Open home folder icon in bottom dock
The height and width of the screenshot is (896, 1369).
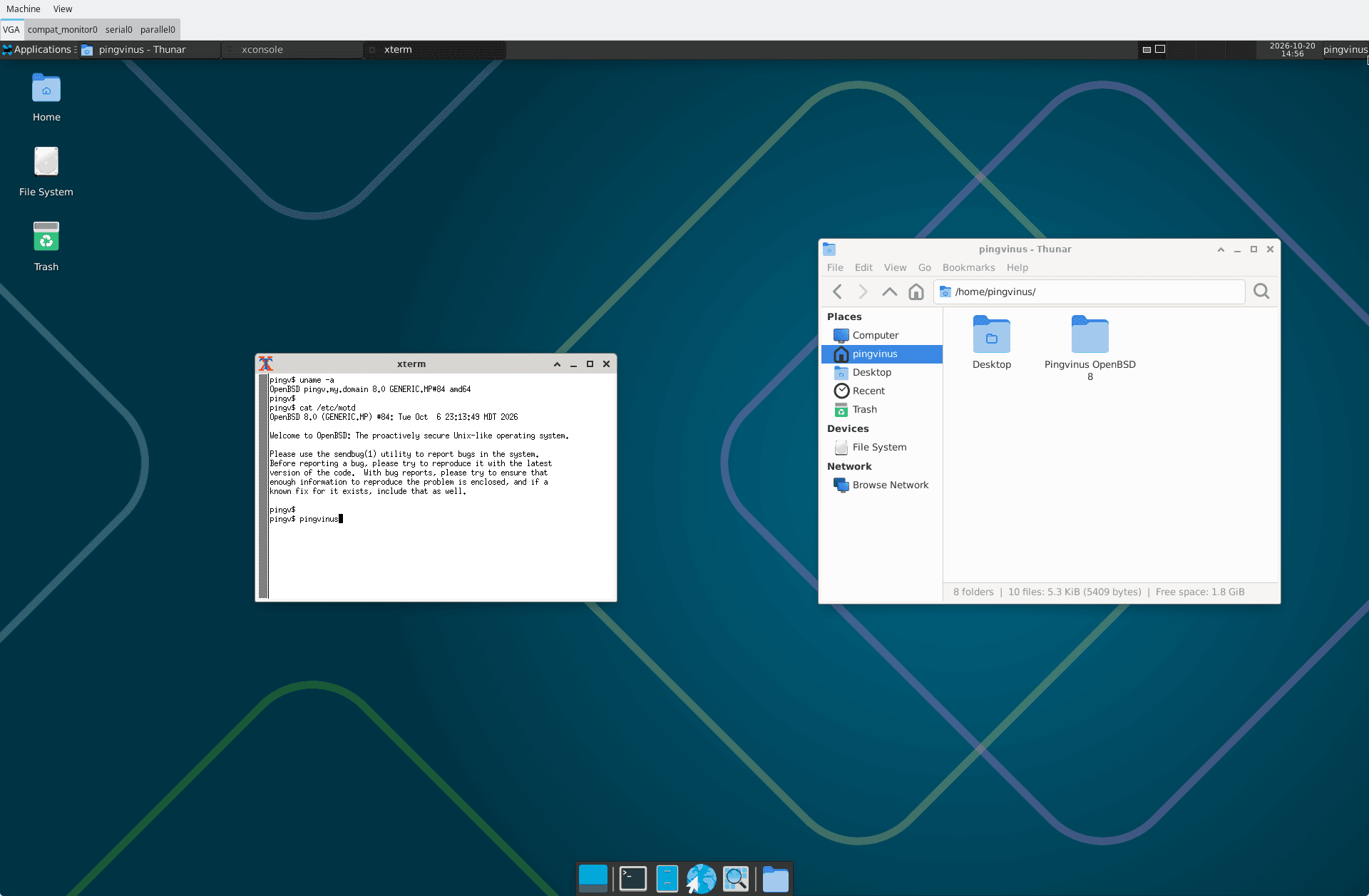pyautogui.click(x=776, y=879)
